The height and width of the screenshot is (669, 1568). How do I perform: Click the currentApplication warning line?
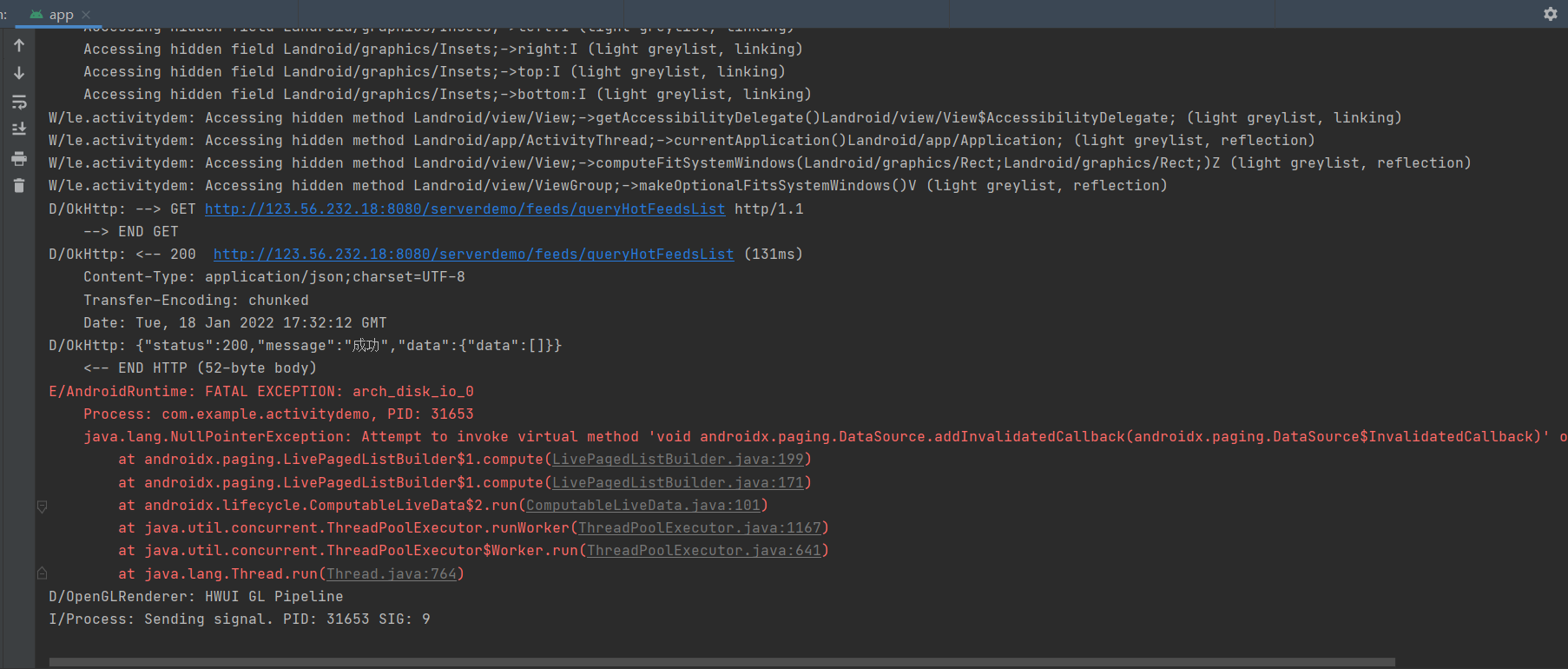[x=682, y=140]
